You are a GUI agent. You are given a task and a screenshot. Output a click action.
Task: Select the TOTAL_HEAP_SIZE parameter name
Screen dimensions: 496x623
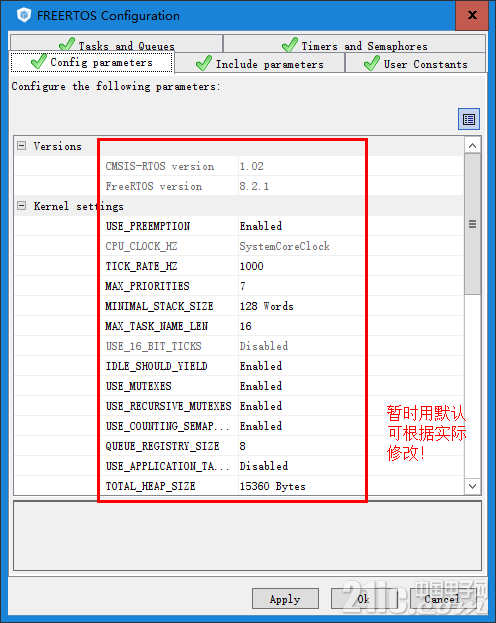[x=151, y=486]
